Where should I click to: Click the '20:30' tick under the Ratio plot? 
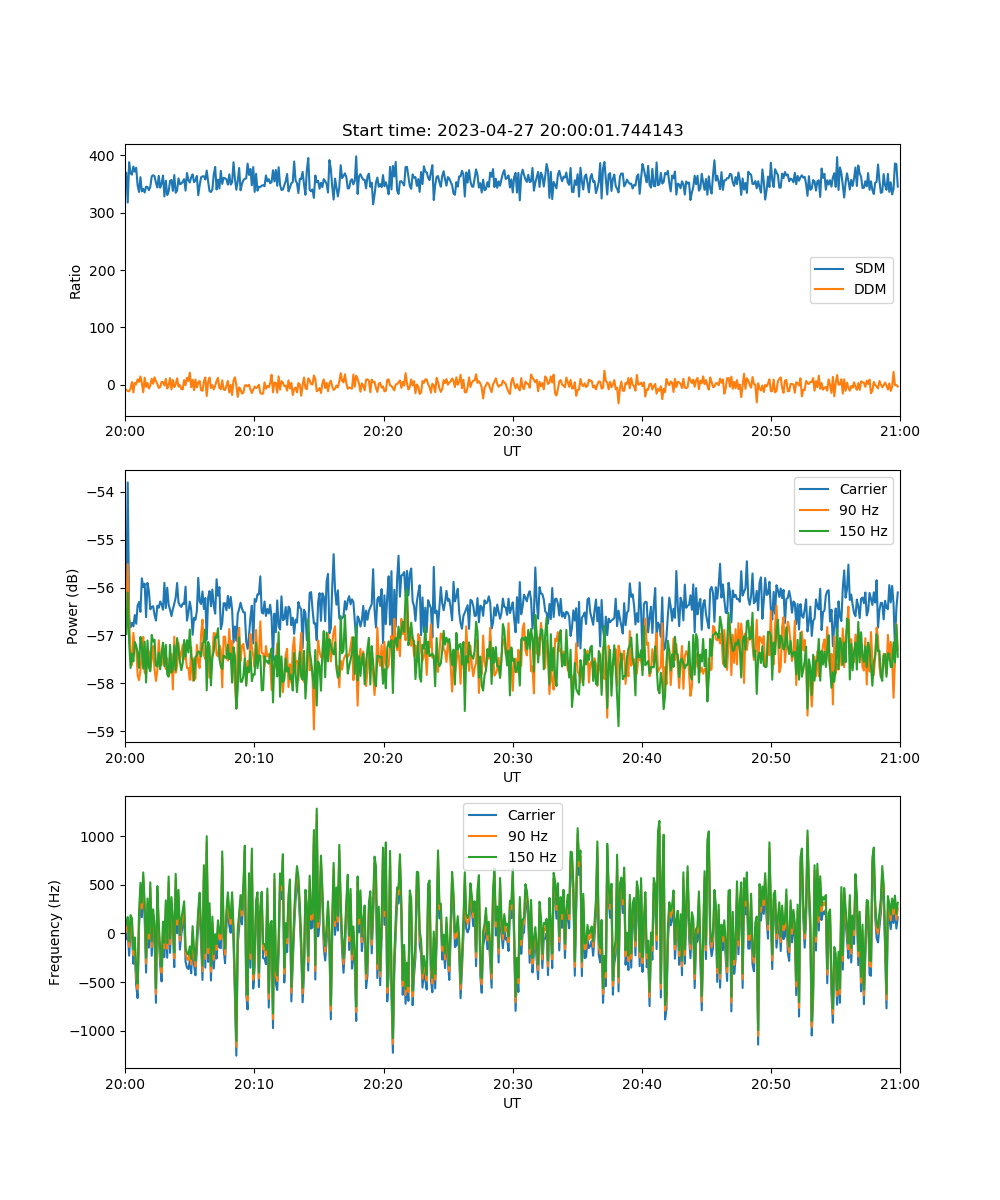[512, 432]
